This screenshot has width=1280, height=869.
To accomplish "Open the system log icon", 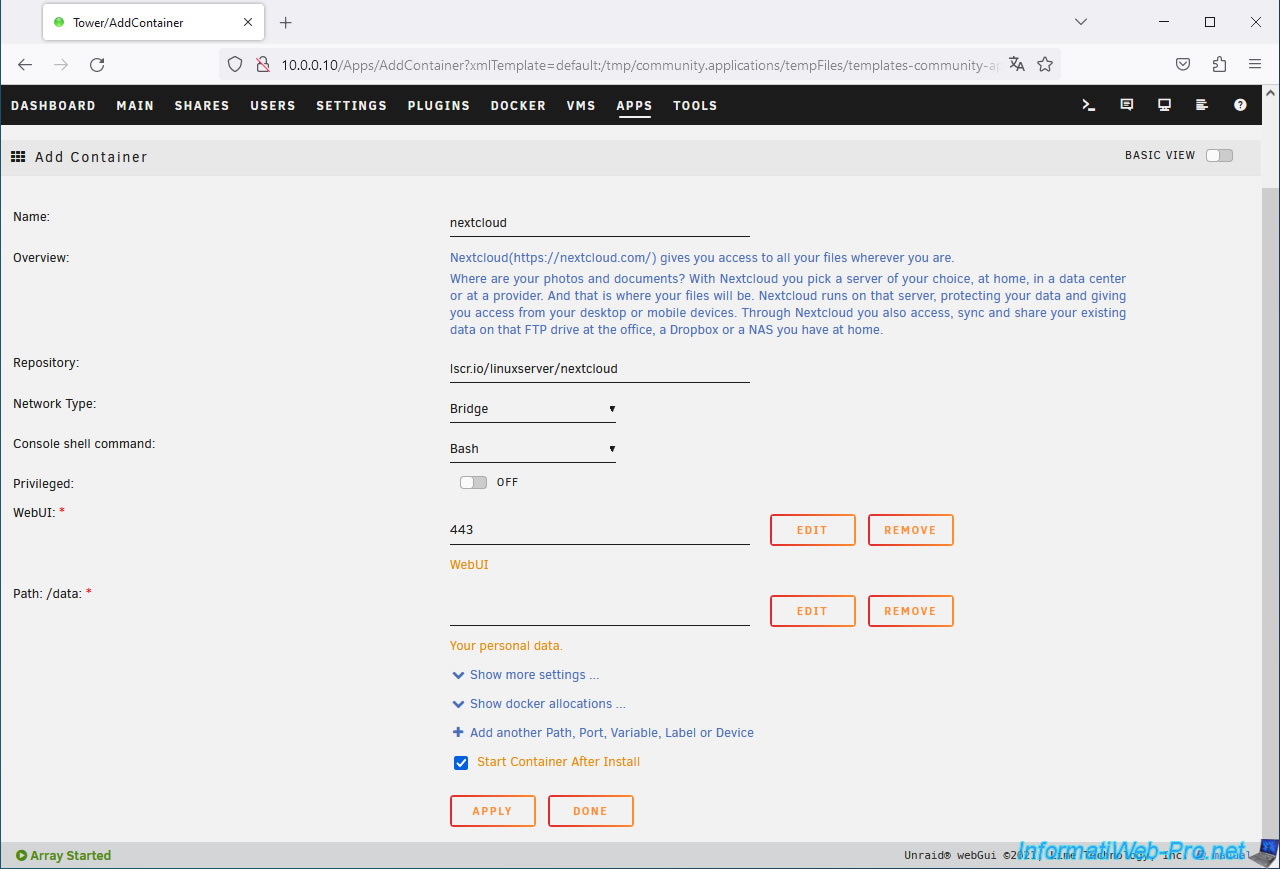I will (1202, 105).
